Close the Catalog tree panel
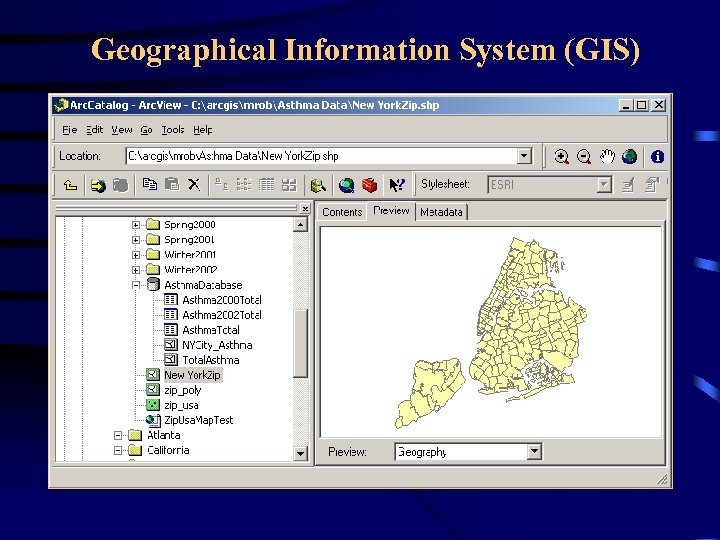This screenshot has width=720, height=540. 305,209
